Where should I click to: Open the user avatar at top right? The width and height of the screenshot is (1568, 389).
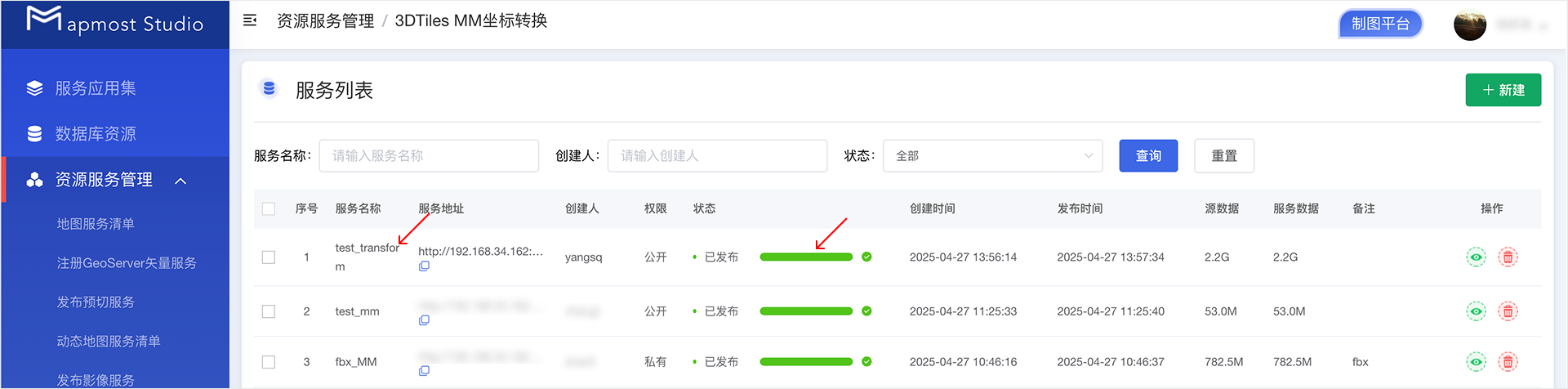1469,25
